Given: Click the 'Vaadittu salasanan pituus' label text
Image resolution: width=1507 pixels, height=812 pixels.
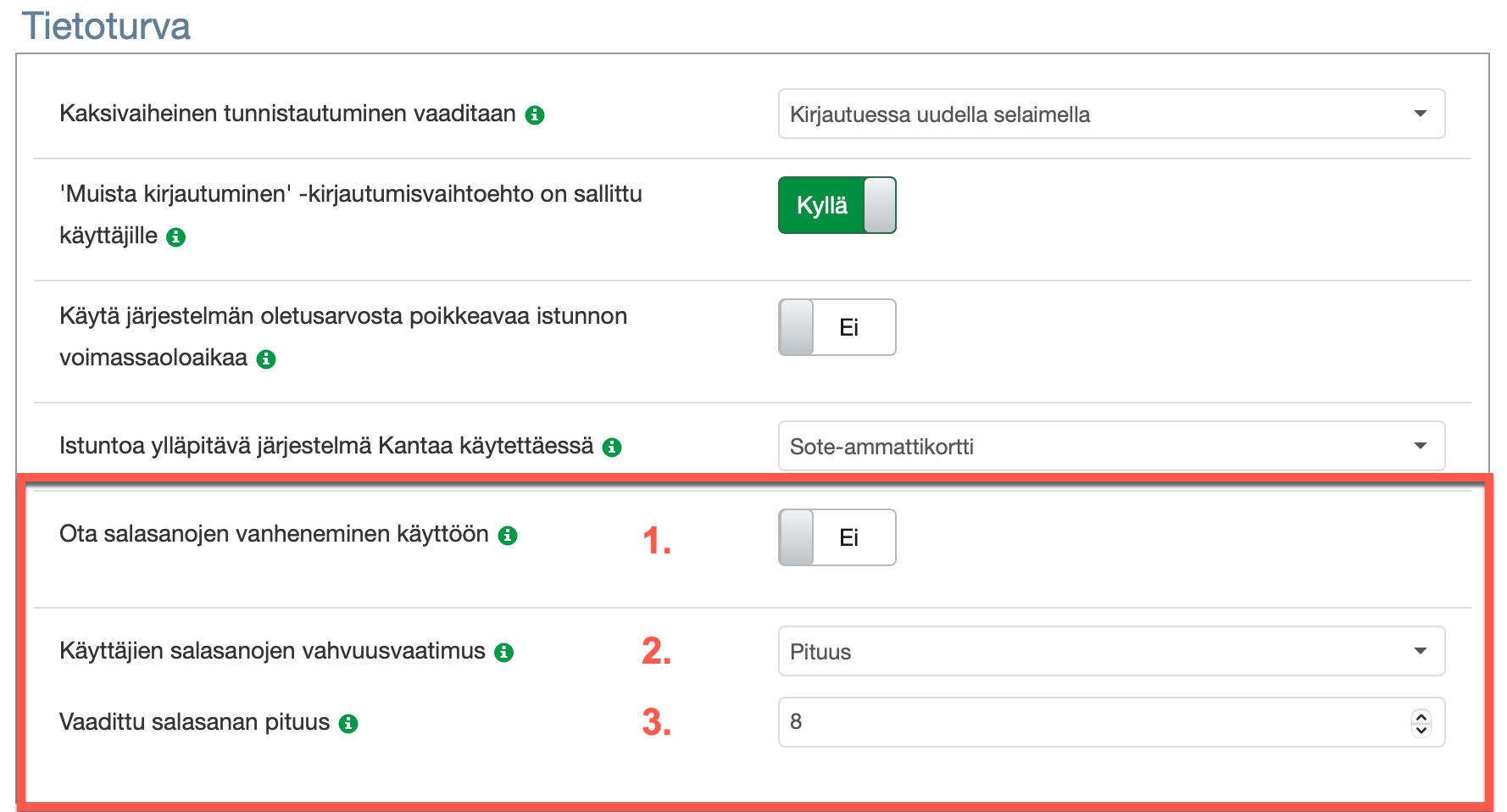Looking at the screenshot, I should coord(194,722).
